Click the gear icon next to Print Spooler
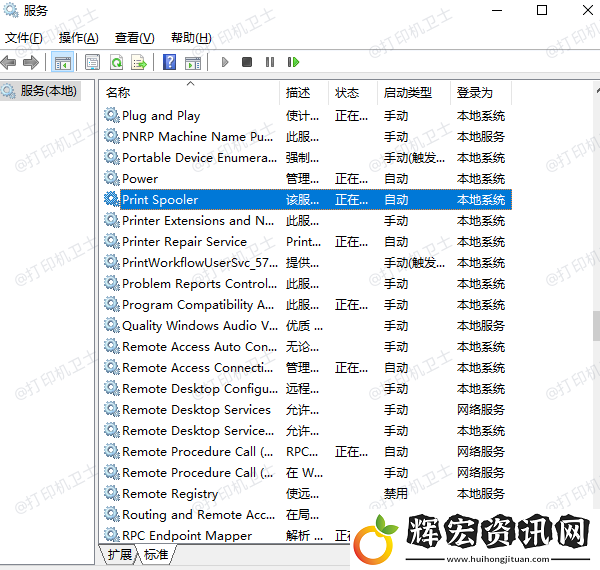Image resolution: width=600 pixels, height=570 pixels. pyautogui.click(x=111, y=199)
